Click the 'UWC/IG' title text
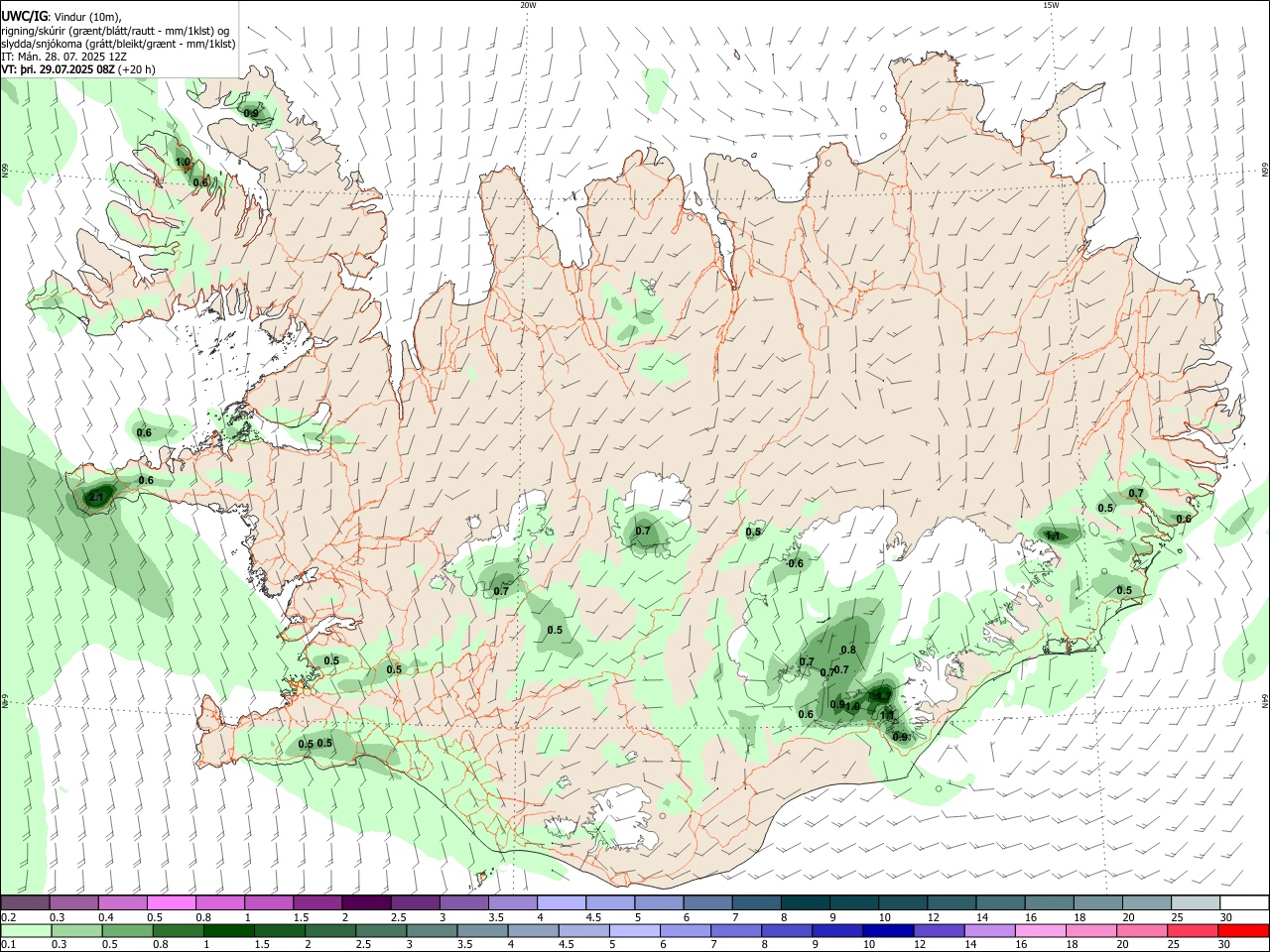Screen dimensions: 1270x952 pyautogui.click(x=24, y=16)
